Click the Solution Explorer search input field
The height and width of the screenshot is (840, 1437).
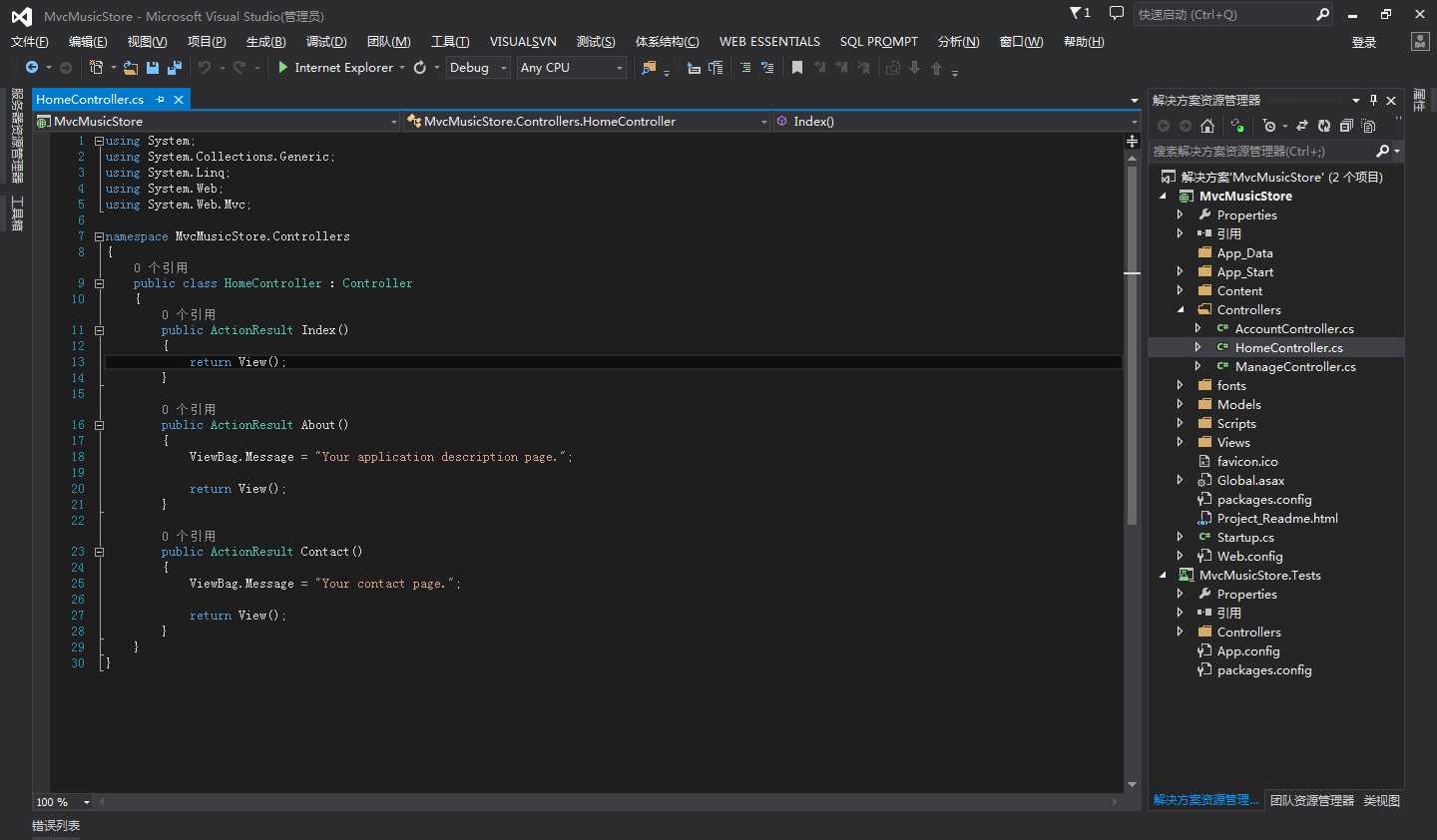[1261, 151]
